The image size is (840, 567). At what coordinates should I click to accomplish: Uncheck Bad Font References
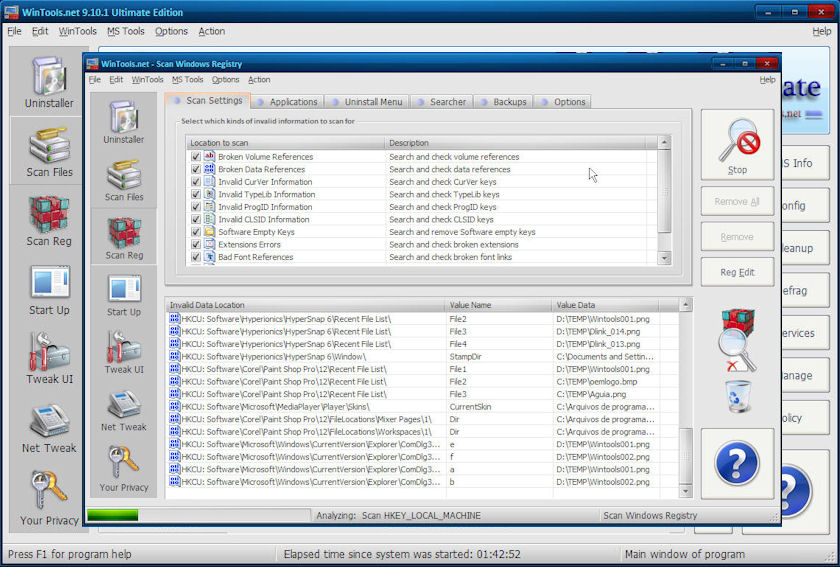[196, 257]
